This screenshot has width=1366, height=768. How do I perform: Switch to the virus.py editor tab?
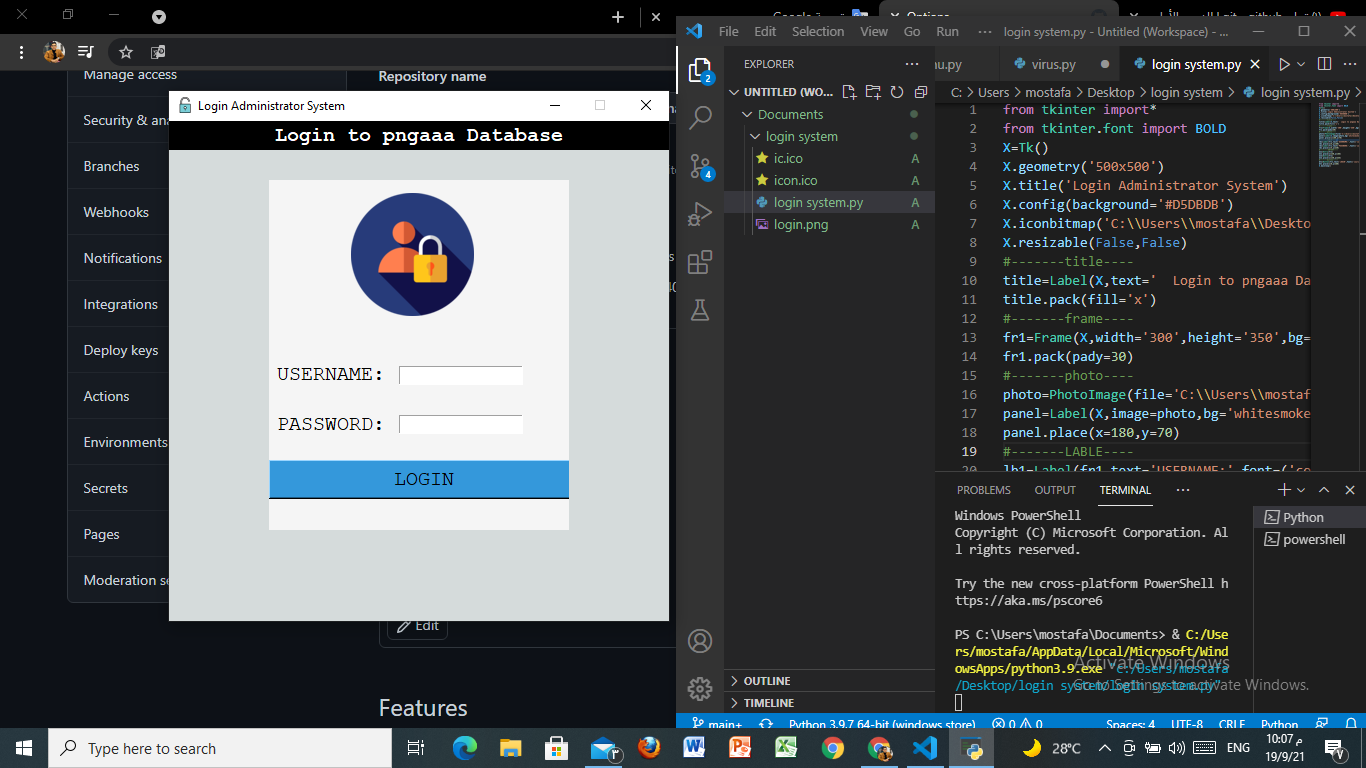[x=1053, y=64]
